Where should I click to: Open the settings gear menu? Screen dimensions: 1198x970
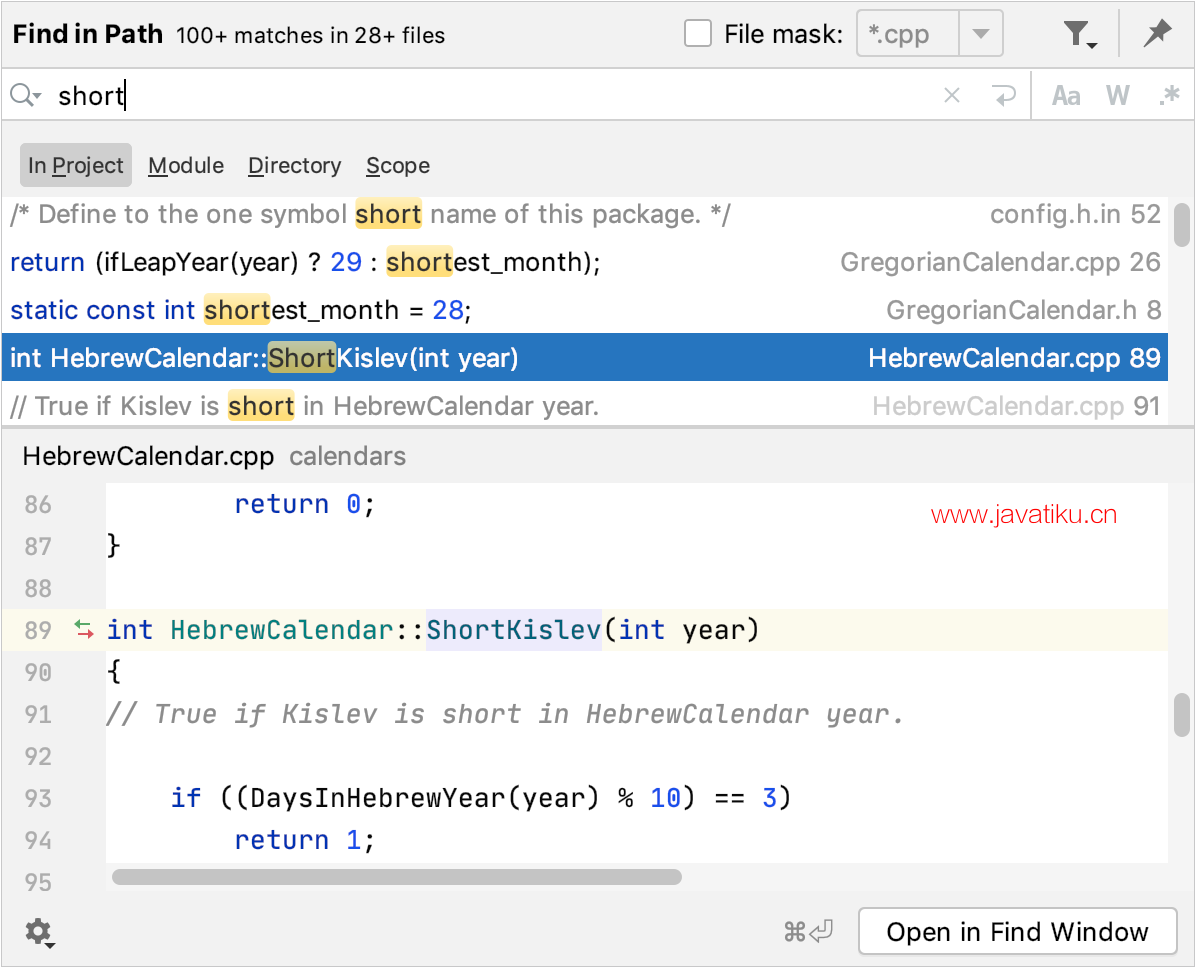tap(39, 933)
